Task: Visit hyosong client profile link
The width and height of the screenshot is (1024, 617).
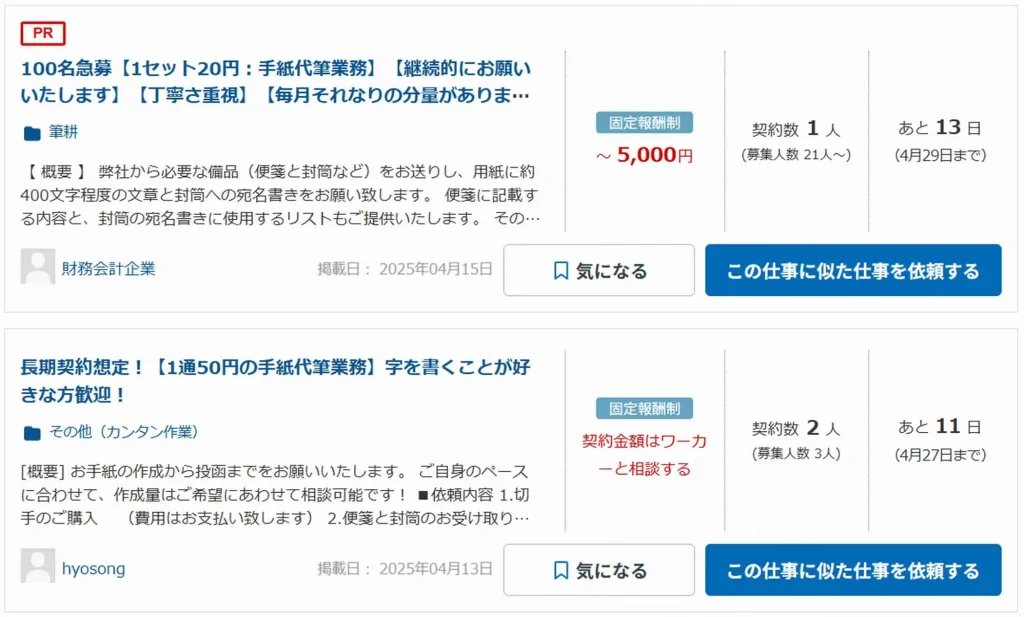Action: 93,569
